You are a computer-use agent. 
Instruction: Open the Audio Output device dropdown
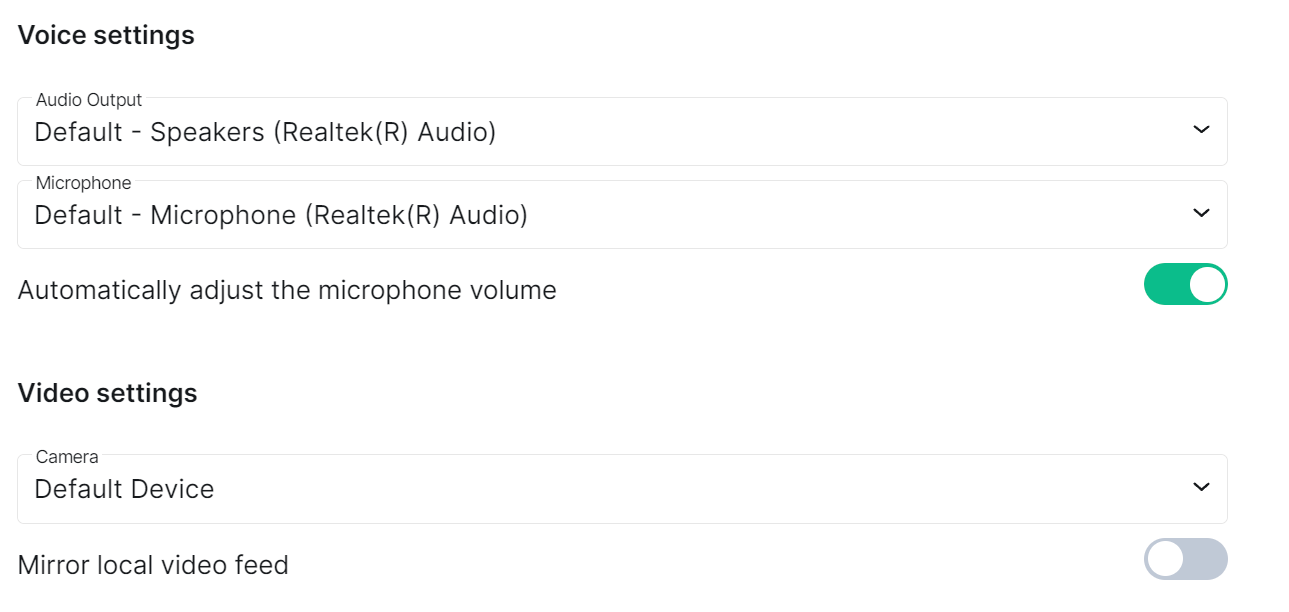(x=622, y=131)
